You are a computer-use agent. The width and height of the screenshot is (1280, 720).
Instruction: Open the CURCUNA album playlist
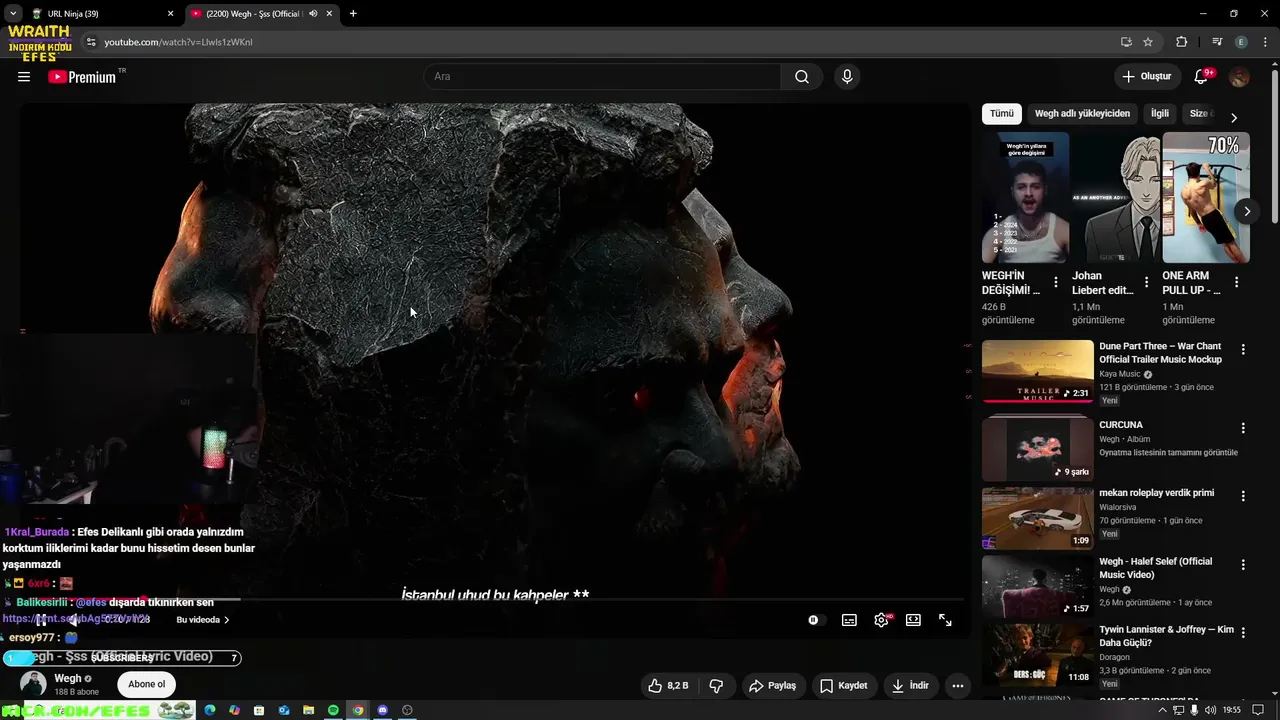(x=1038, y=449)
